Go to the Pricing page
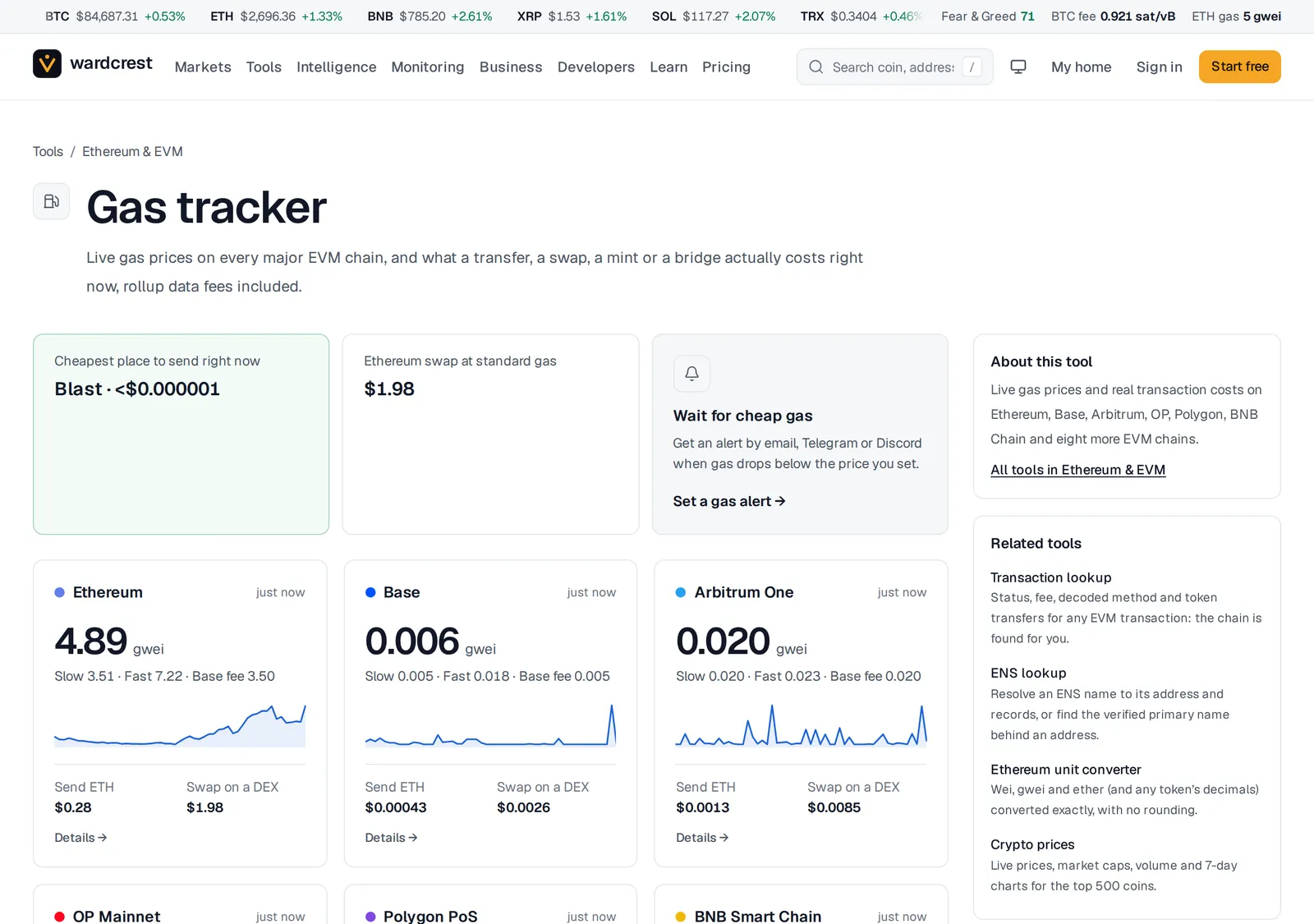This screenshot has height=924, width=1314. click(726, 67)
